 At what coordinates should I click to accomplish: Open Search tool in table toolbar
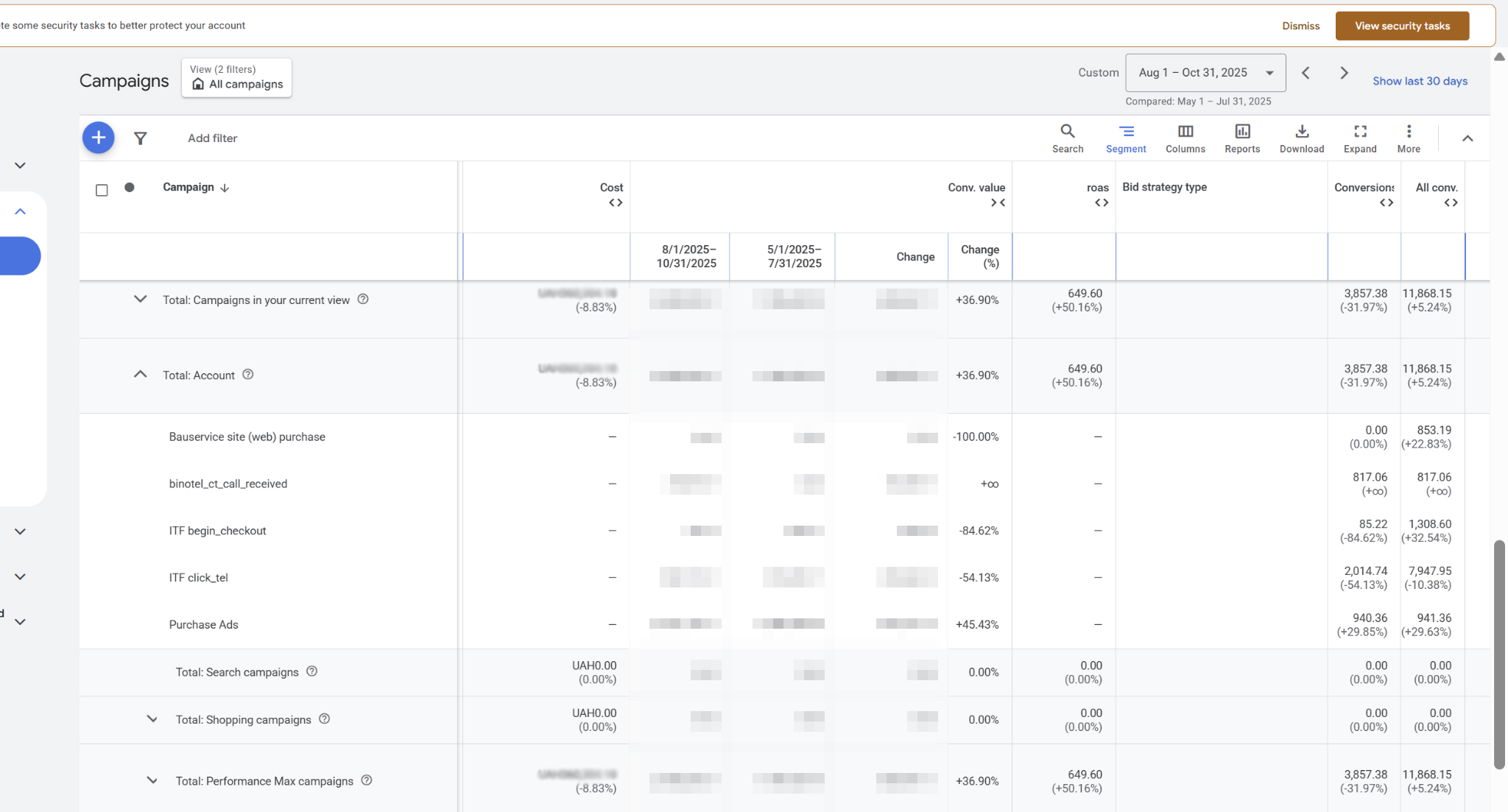1067,138
